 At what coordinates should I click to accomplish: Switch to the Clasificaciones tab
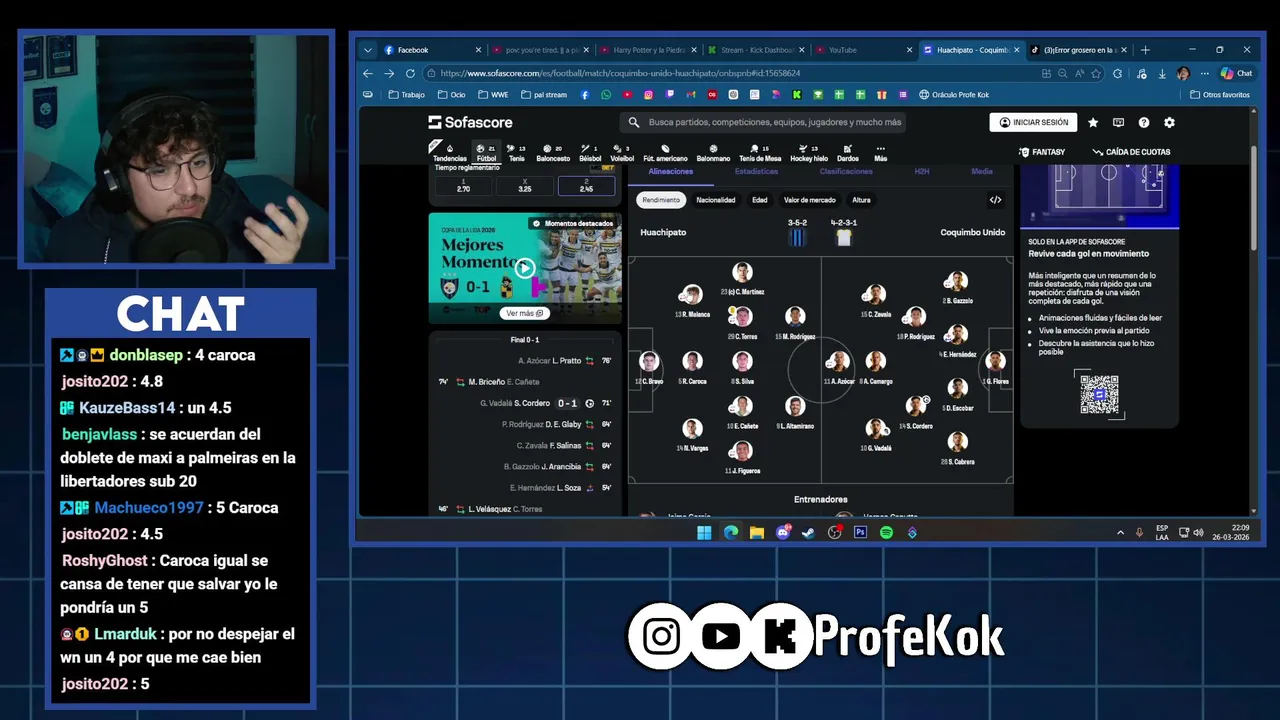(x=846, y=172)
